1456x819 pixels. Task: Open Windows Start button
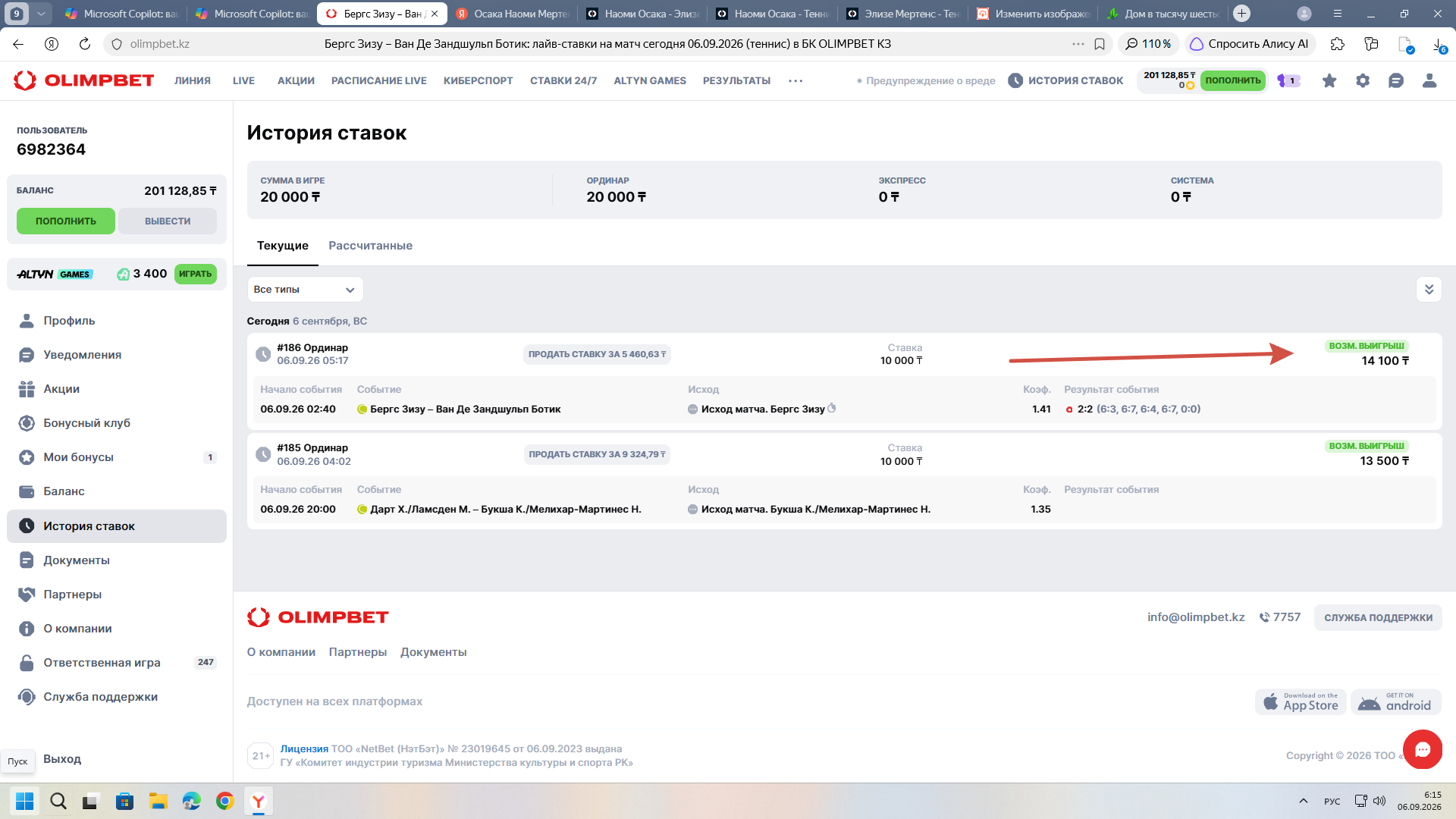pyautogui.click(x=24, y=801)
